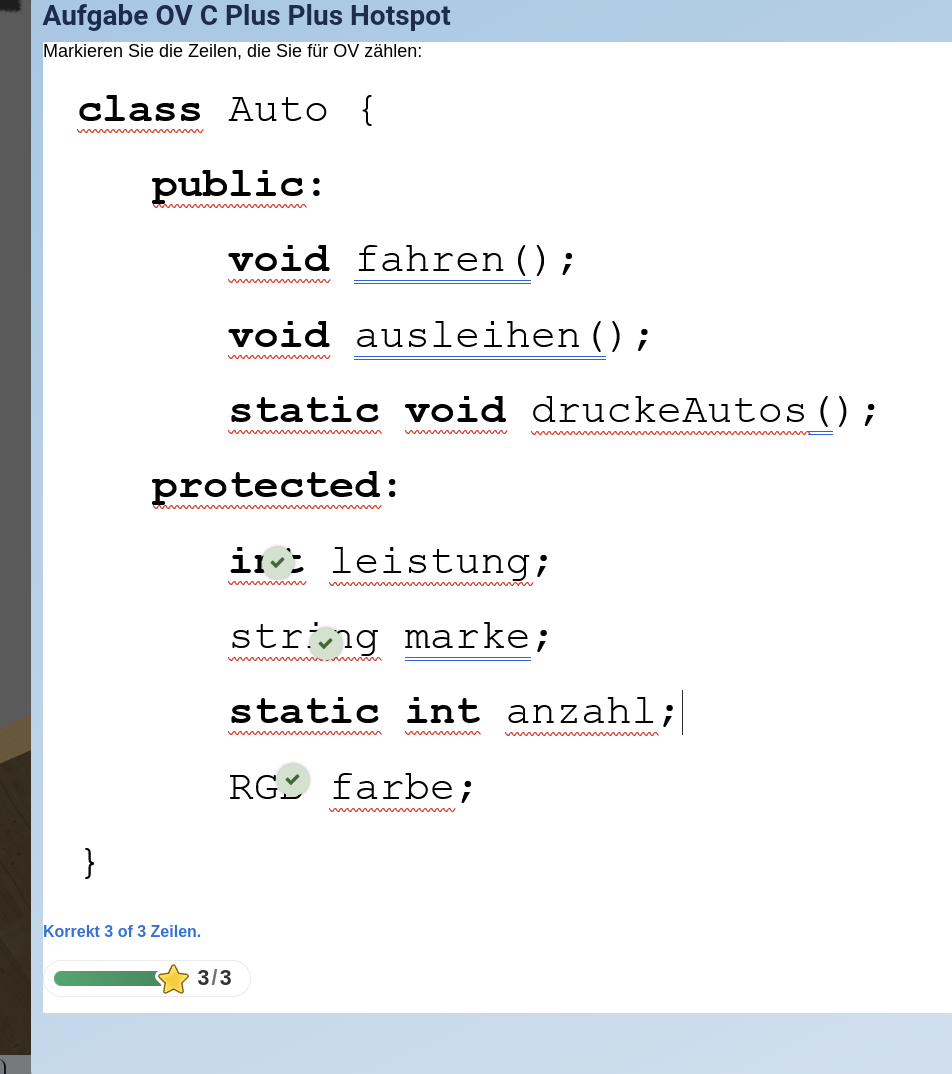Screen dimensions: 952x1074
Task: Click the closing brace of the class
Action: point(90,861)
